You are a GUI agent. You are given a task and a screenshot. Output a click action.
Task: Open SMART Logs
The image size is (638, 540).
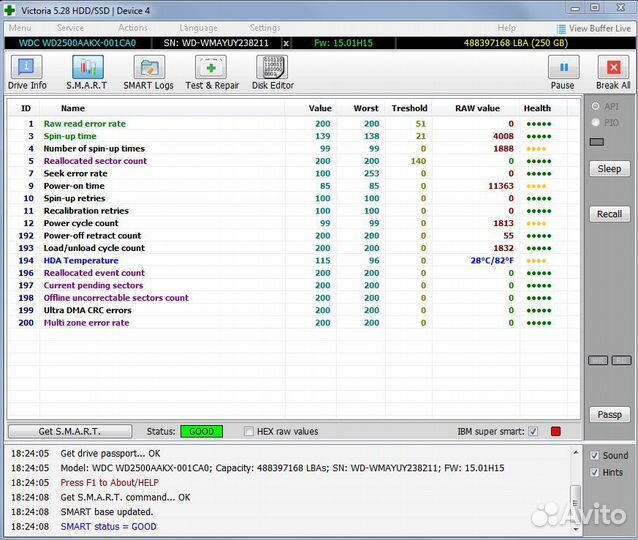pos(148,73)
